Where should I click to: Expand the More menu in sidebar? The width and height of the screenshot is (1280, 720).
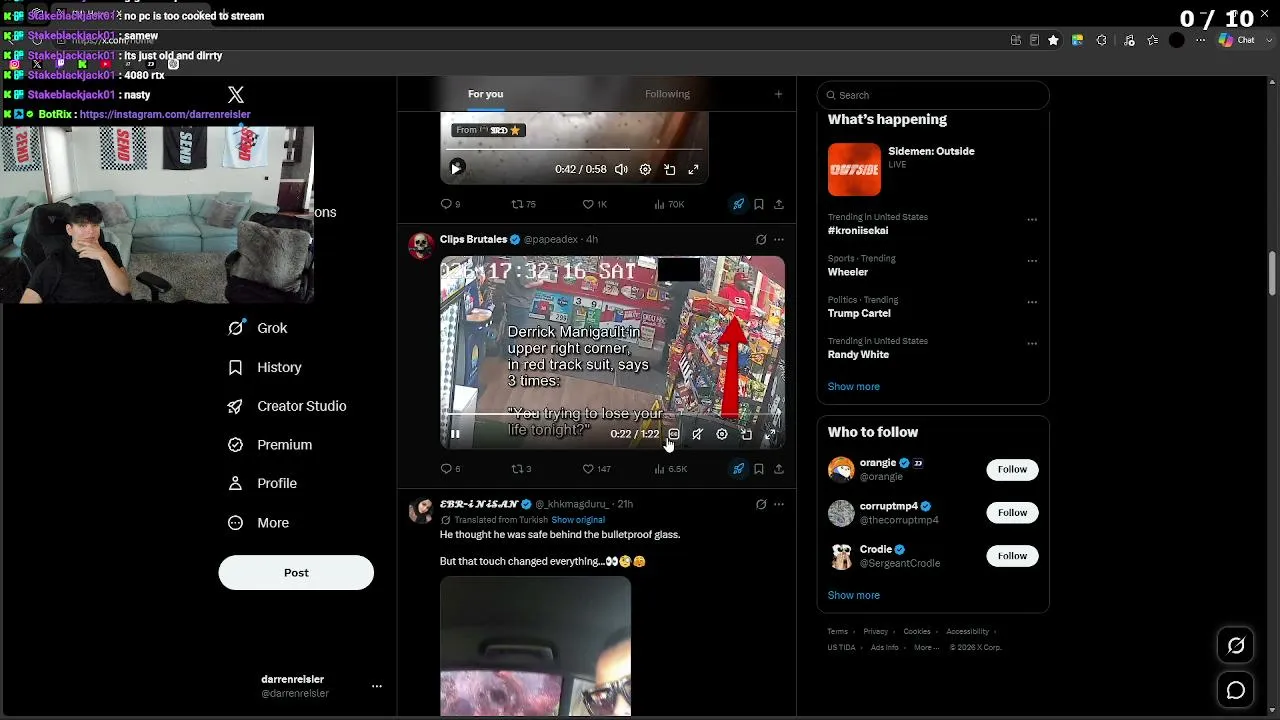(x=258, y=523)
